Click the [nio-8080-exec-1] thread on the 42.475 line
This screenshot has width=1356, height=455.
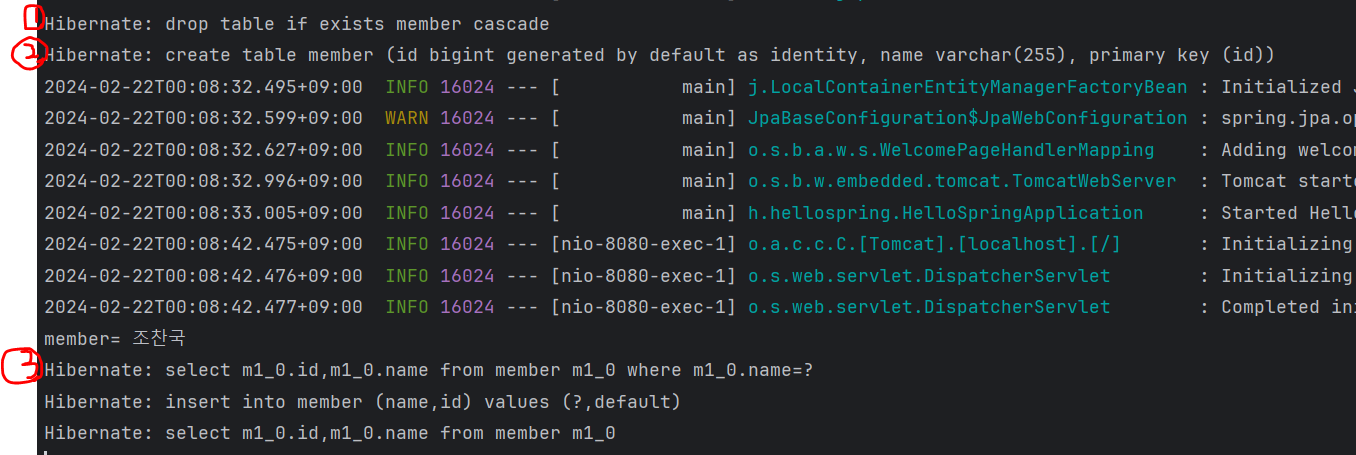[644, 244]
